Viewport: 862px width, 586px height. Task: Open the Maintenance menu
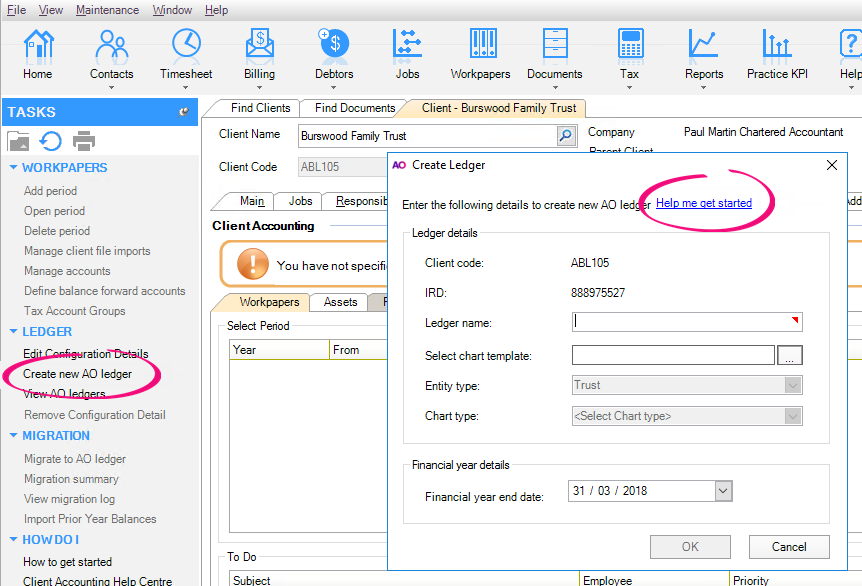tap(107, 10)
